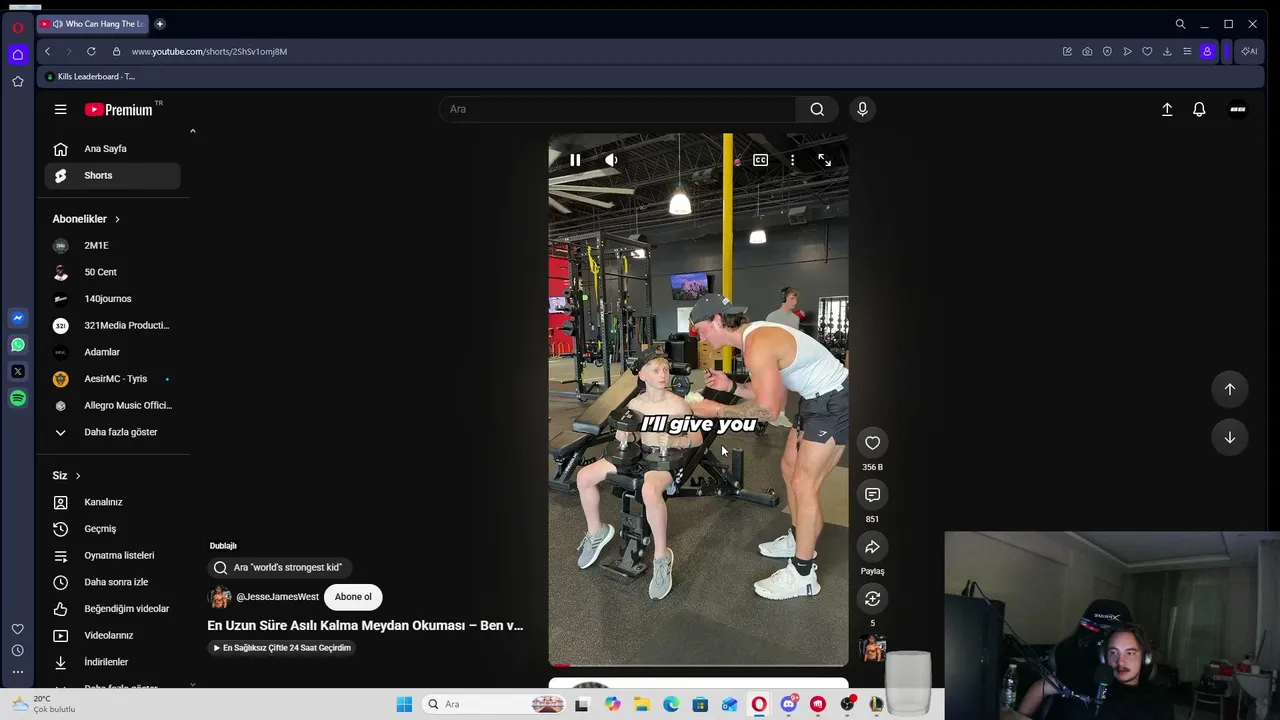Go back with the browser back arrow

pyautogui.click(x=47, y=51)
